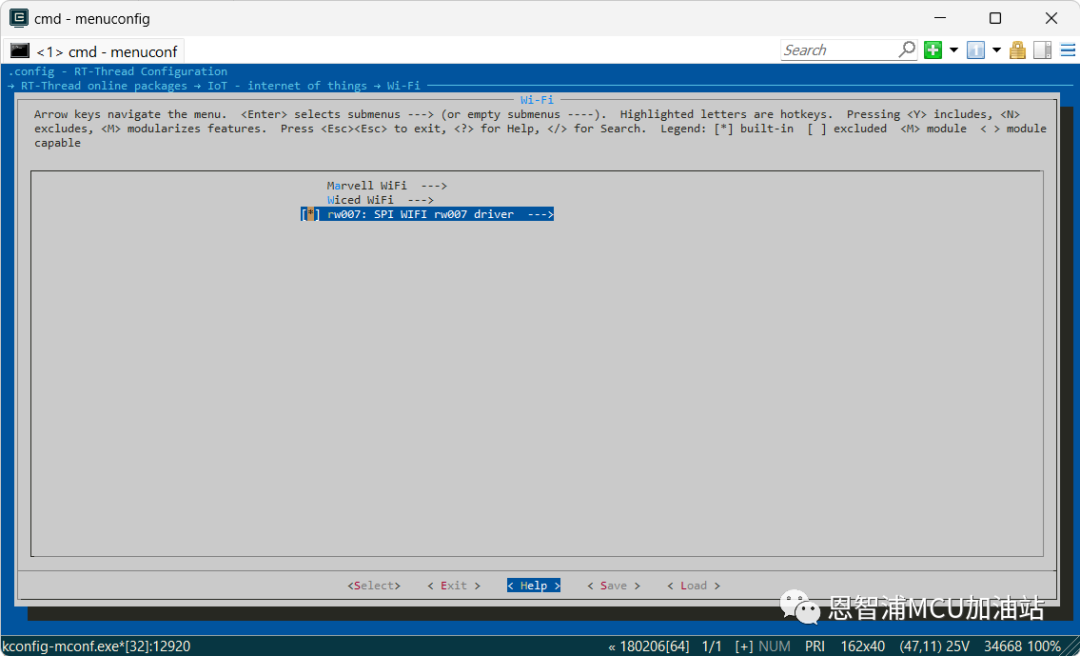
Task: Toggle the rw007 driver checkbox
Action: [311, 214]
